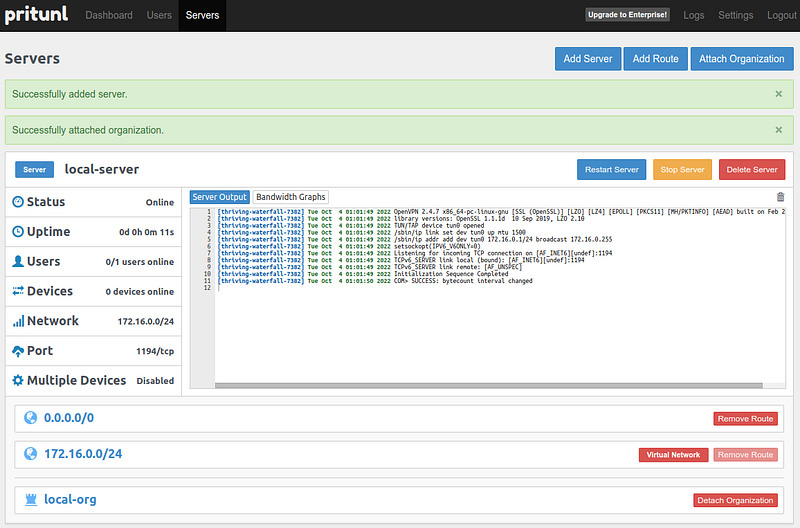800x528 pixels.
Task: Click the local-org tower icon
Action: 31,499
